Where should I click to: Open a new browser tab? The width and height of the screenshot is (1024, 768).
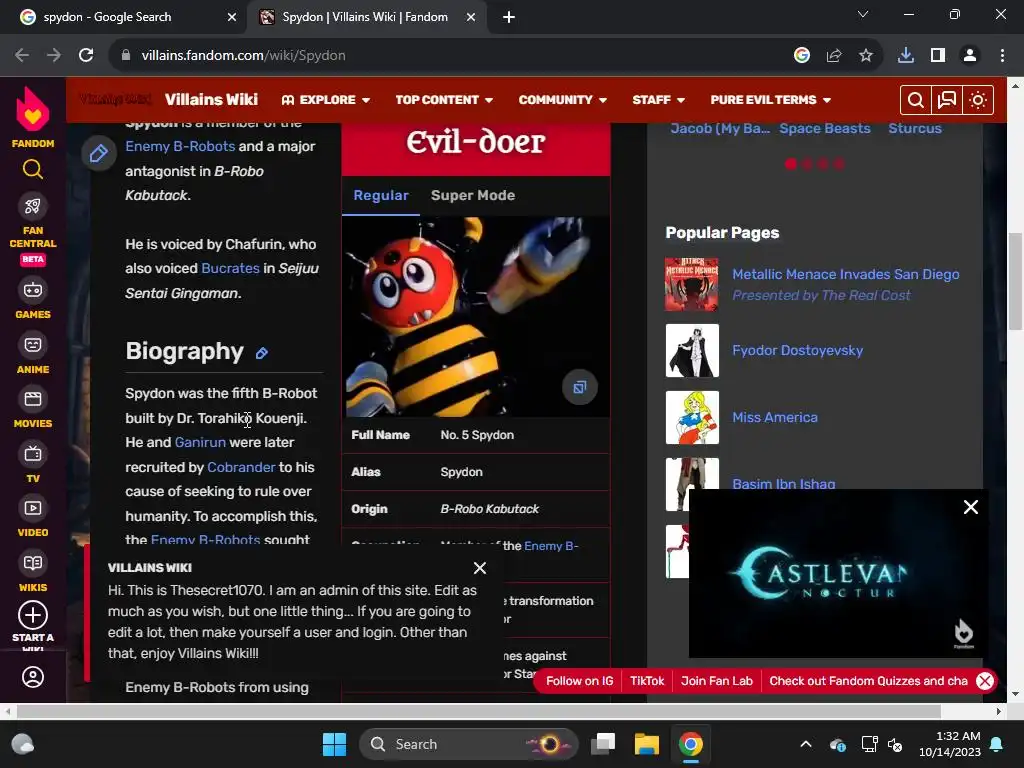[509, 17]
